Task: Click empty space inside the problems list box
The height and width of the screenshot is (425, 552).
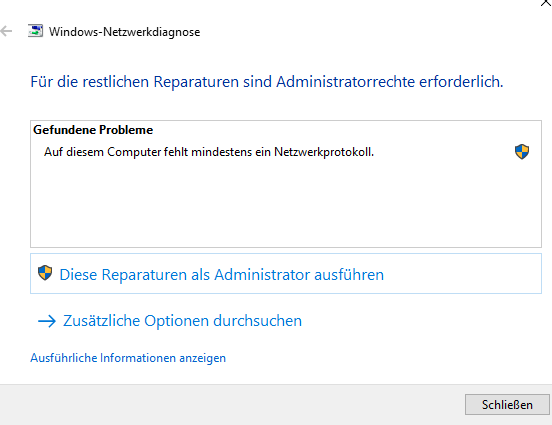Action: point(286,206)
